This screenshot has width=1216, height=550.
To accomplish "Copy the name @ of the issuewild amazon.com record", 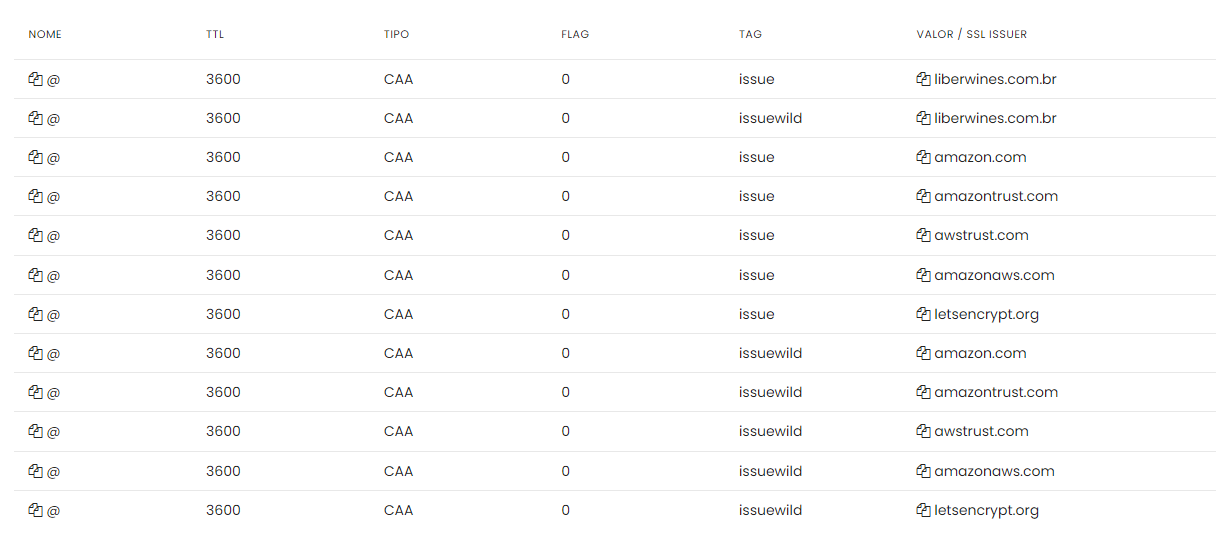I will (x=35, y=353).
